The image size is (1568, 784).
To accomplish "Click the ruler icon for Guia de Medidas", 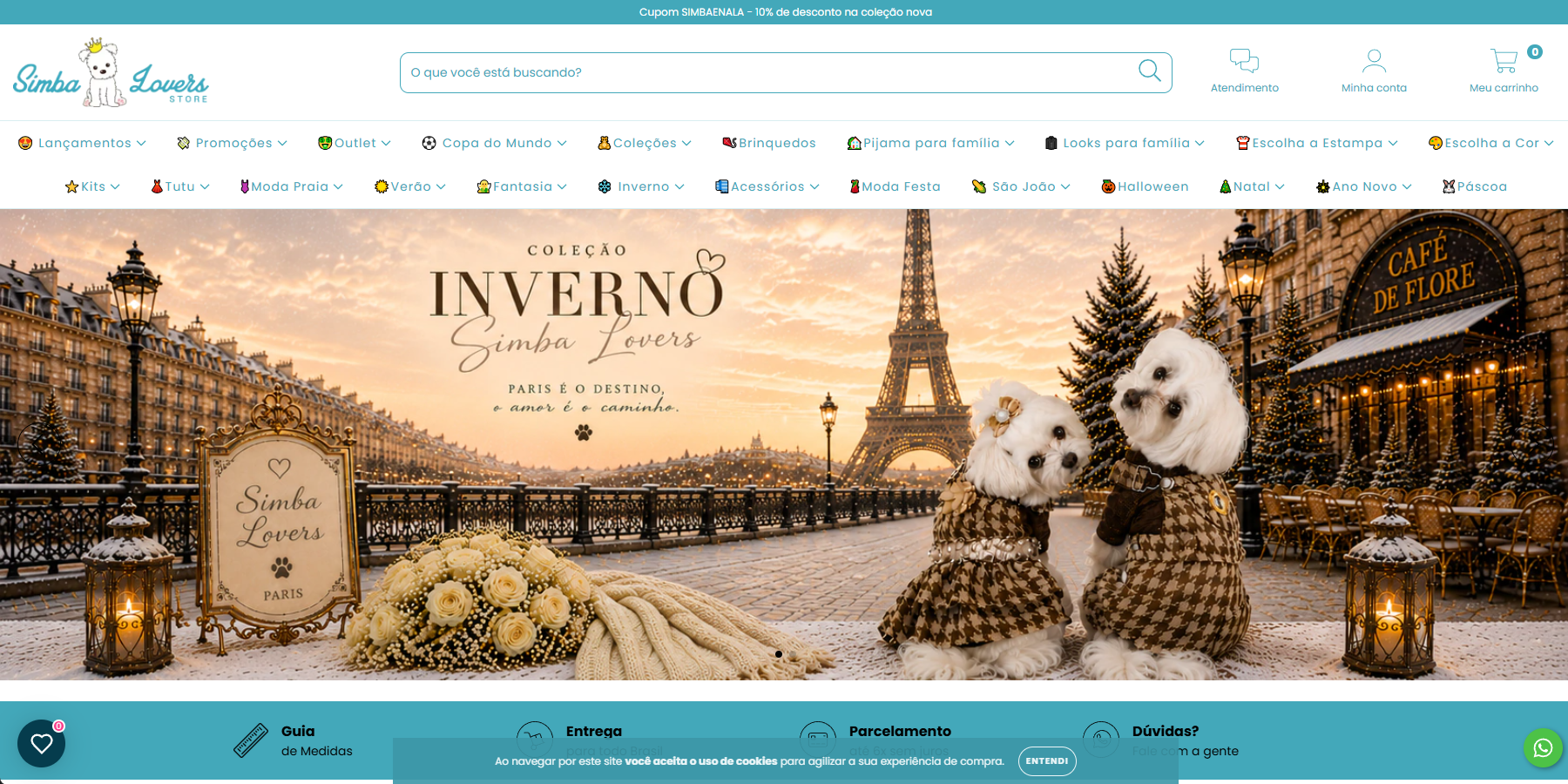I will pos(251,740).
